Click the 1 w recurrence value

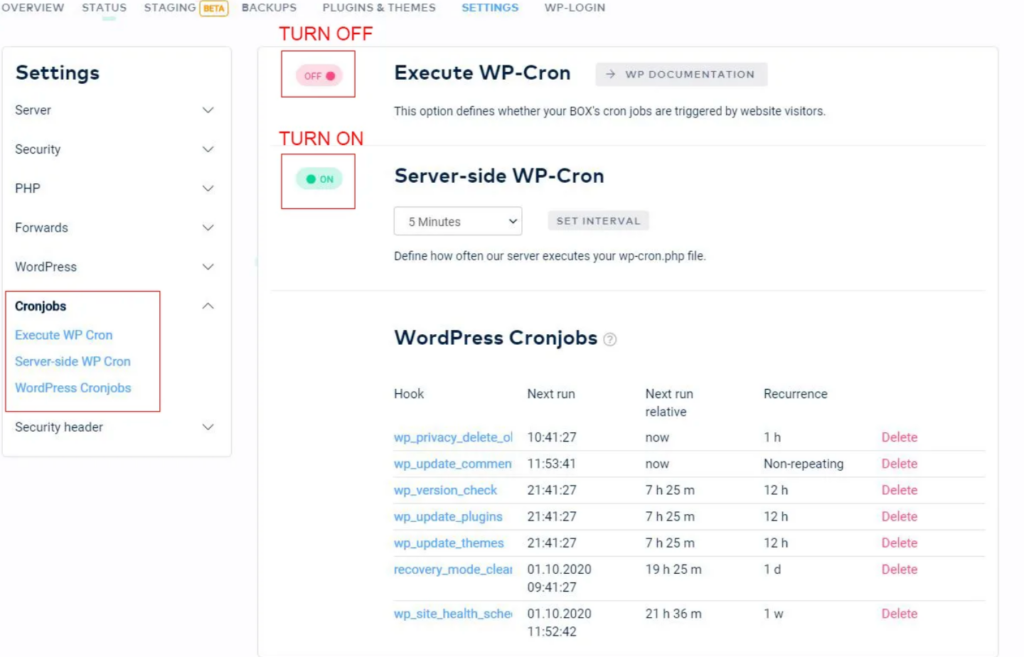[773, 614]
